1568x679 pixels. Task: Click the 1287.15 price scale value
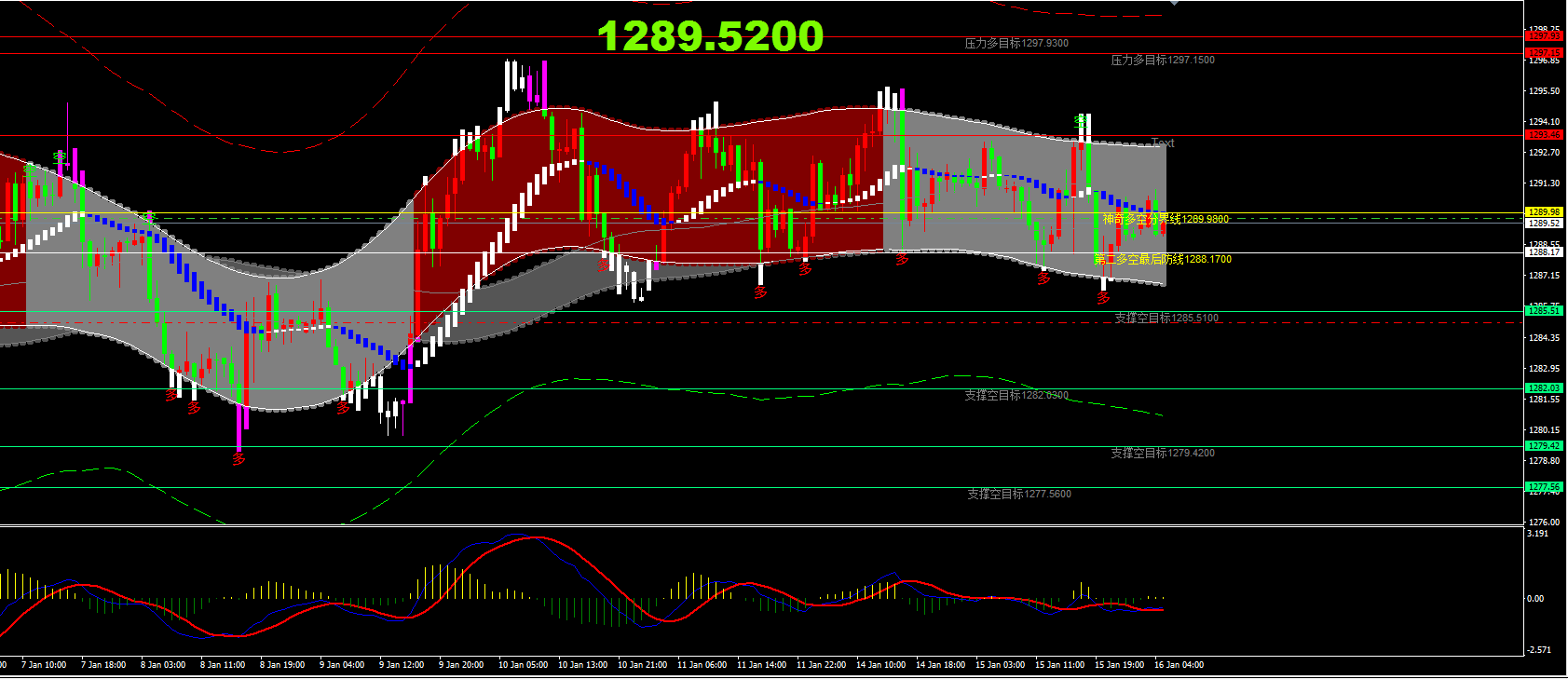[1545, 276]
